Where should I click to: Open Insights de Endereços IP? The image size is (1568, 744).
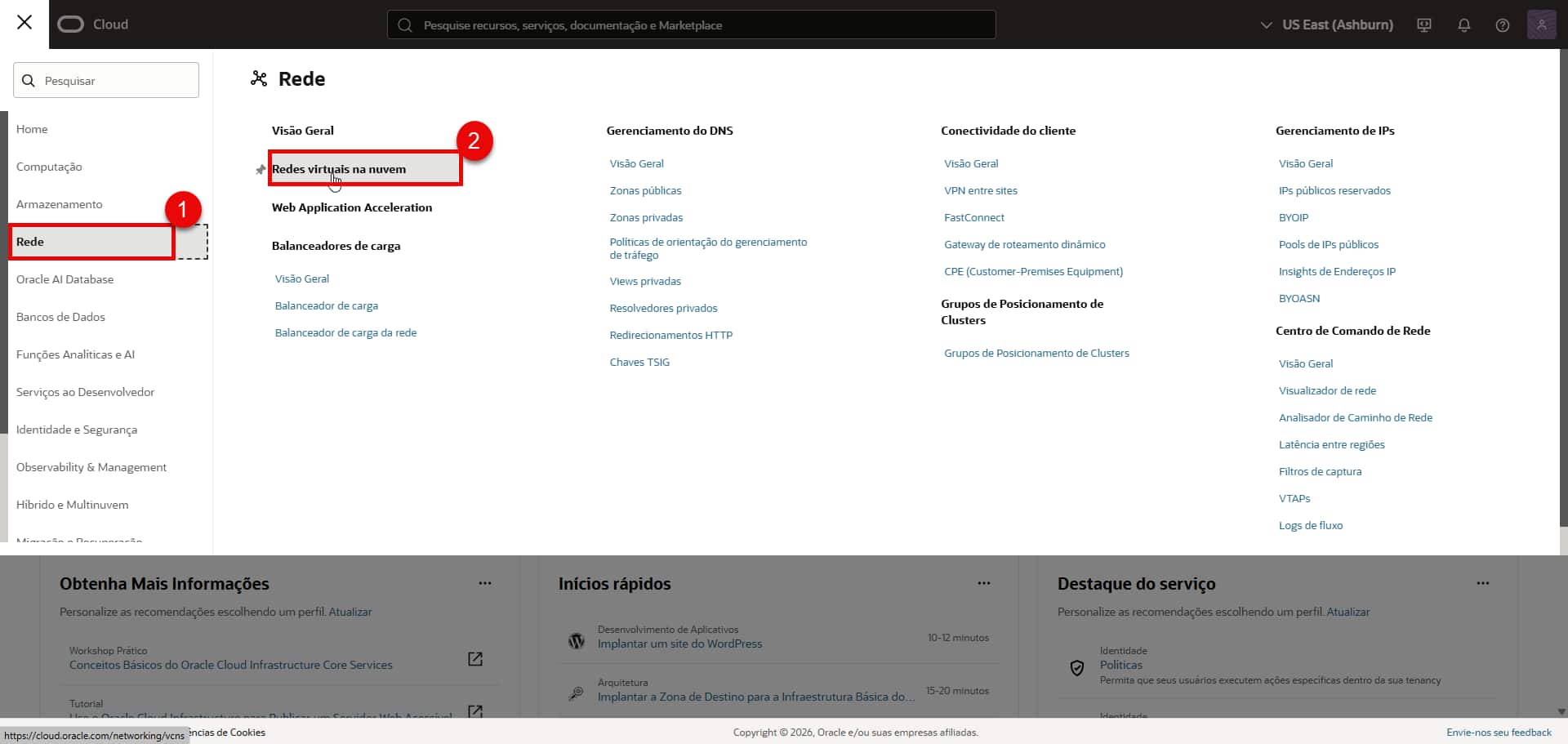[x=1338, y=271]
